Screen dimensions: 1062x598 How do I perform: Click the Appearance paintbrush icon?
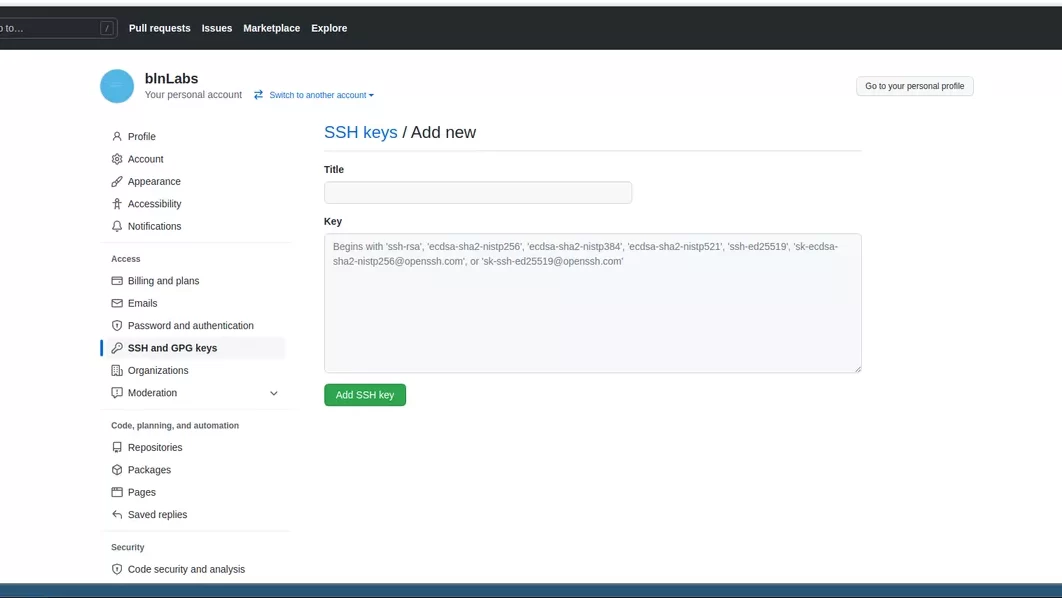[116, 181]
